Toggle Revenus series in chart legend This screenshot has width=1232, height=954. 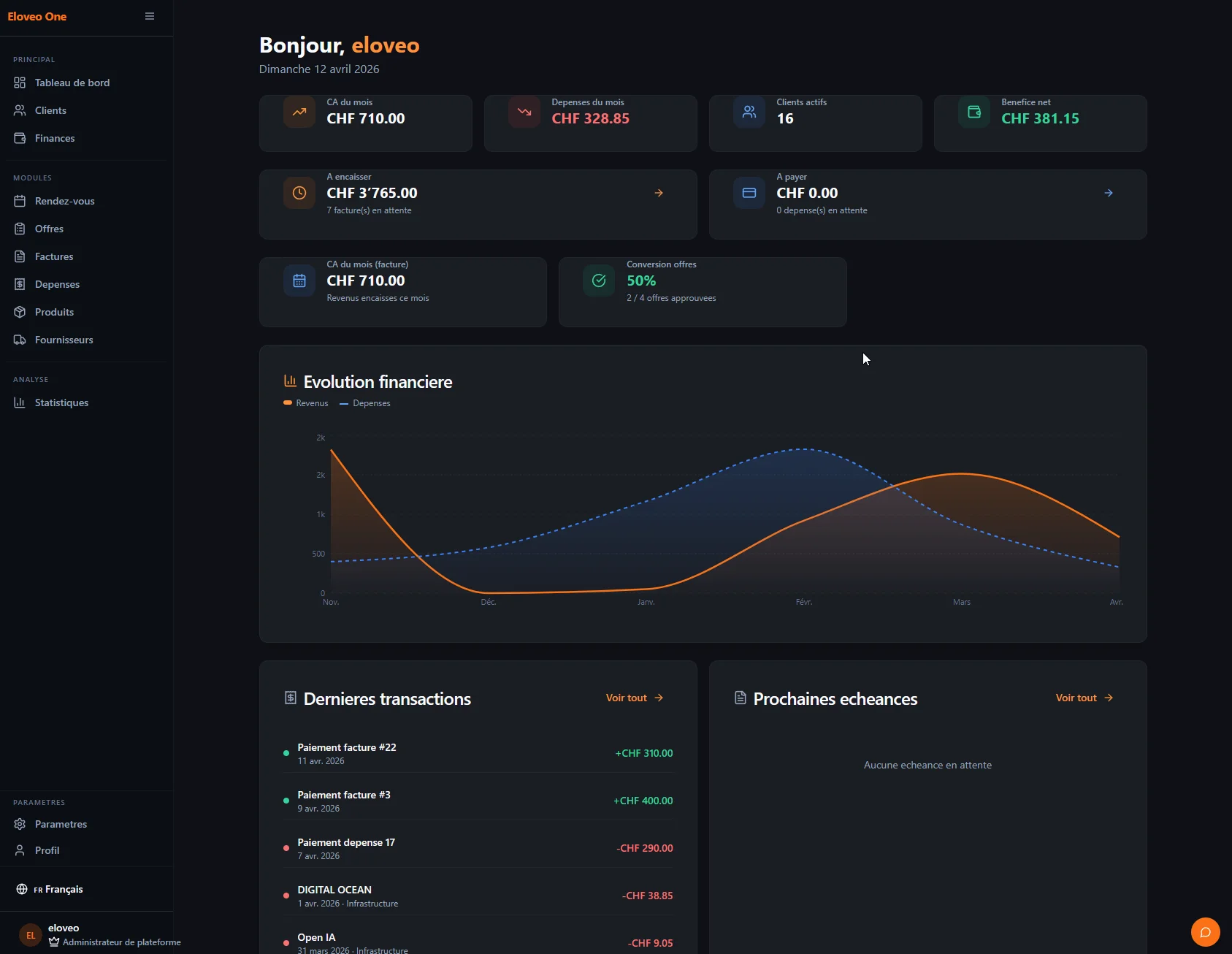306,403
